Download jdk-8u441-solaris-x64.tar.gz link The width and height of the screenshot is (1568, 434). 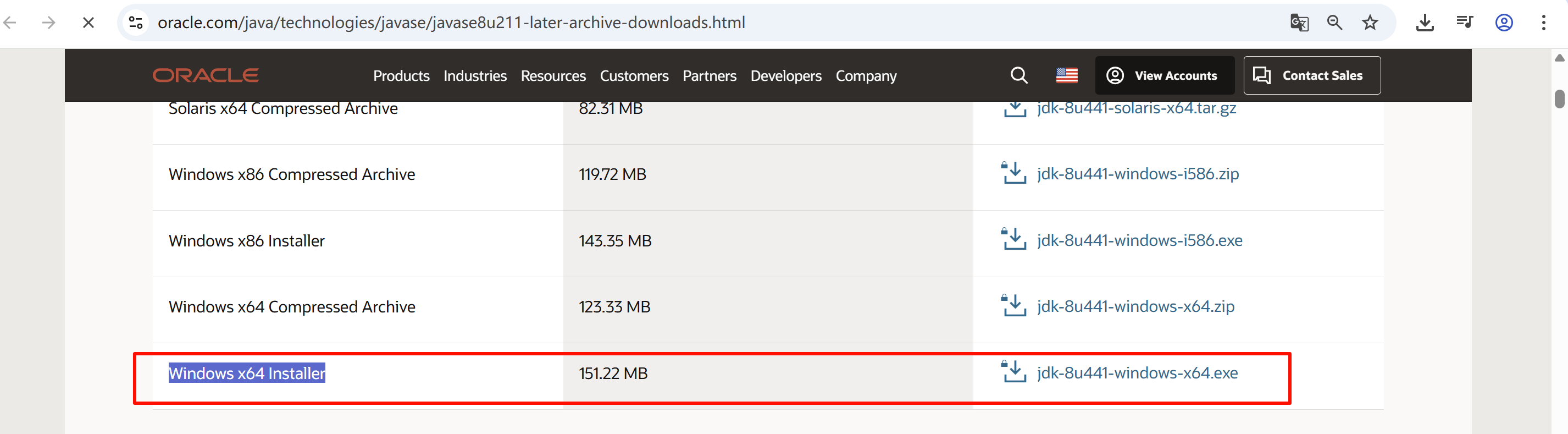tap(1136, 108)
